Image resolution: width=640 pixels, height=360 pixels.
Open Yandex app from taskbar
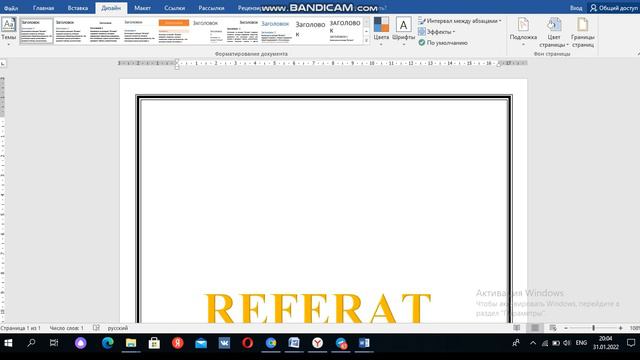tap(178, 343)
